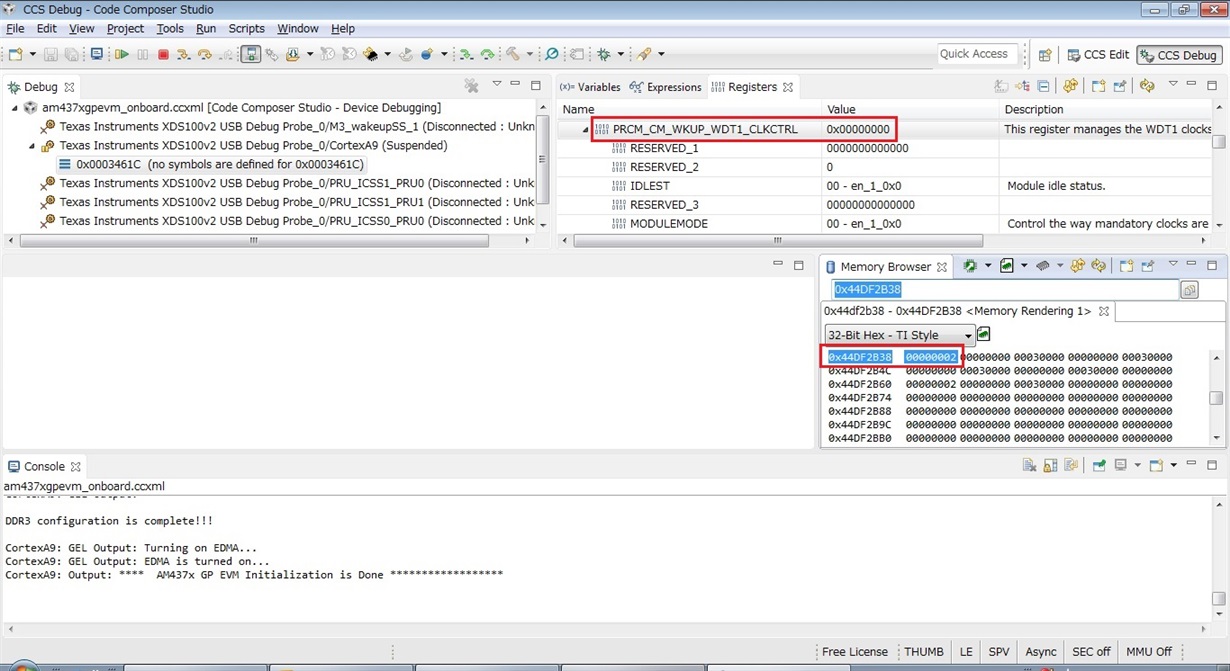Switch to the Variables tab
Screen dimensions: 1230x671
[590, 87]
